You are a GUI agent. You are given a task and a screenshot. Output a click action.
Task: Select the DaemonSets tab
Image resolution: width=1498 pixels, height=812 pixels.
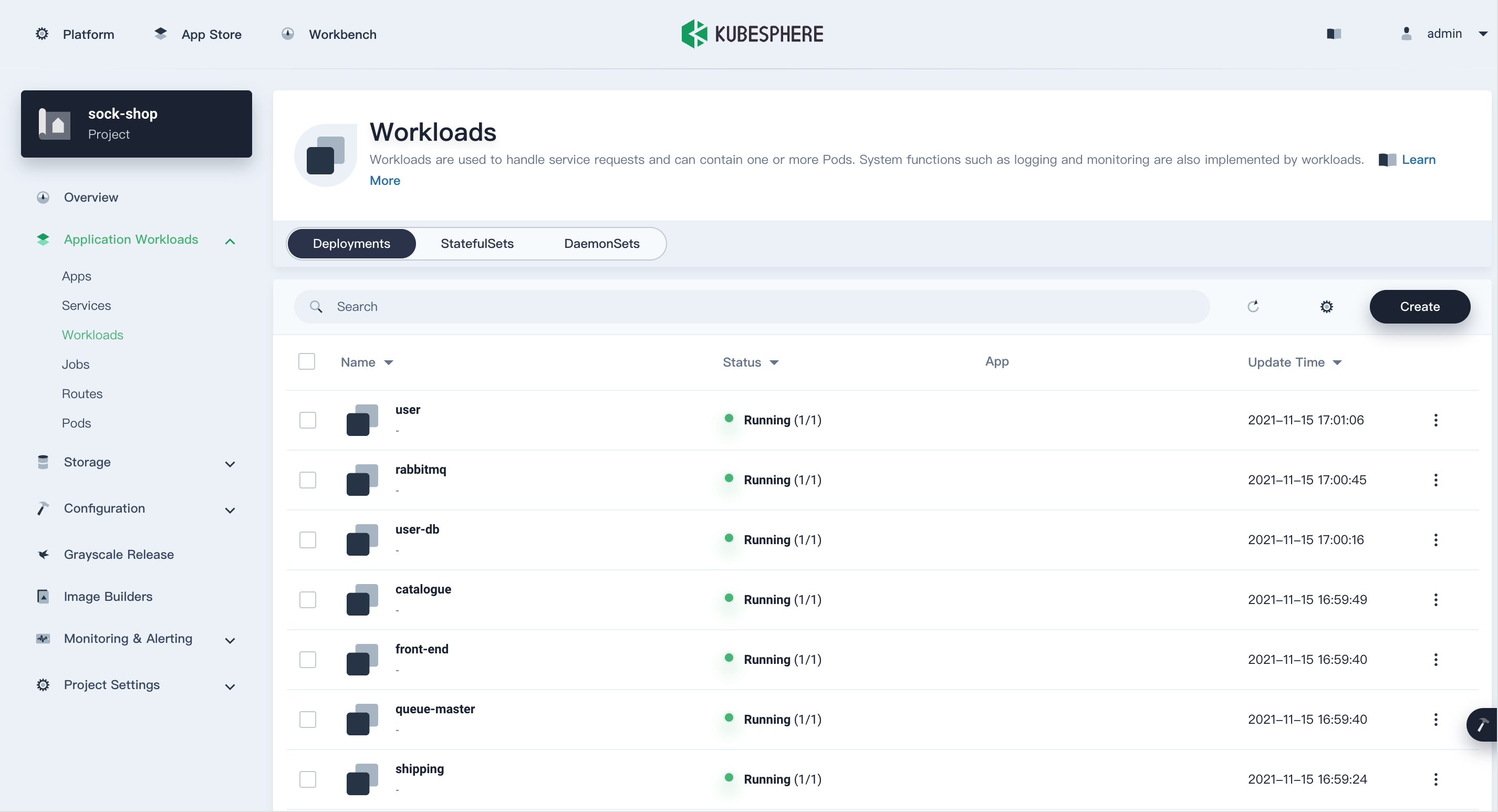click(601, 243)
